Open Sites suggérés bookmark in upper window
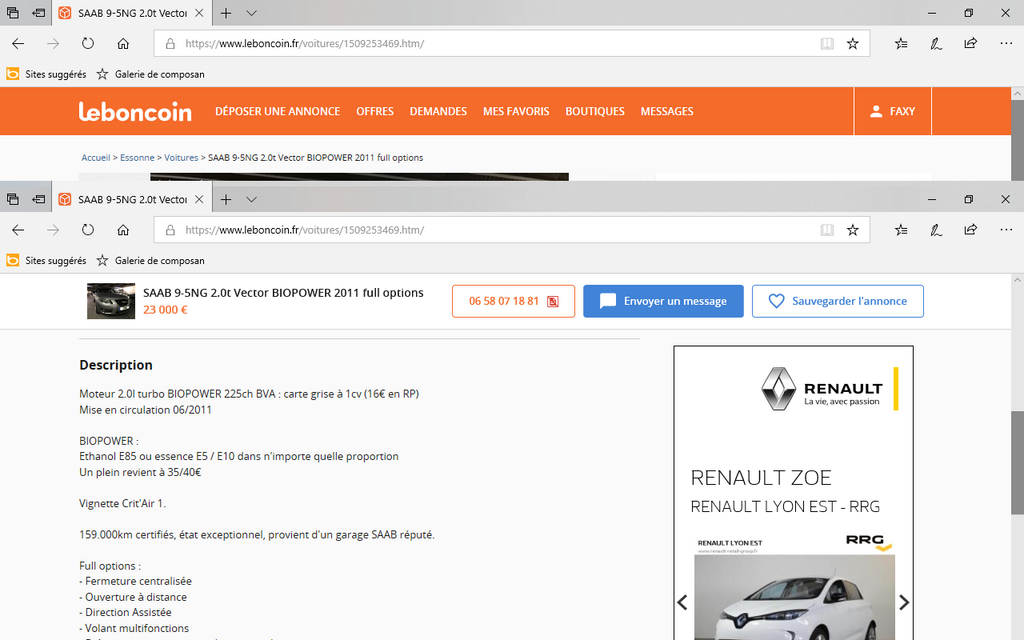 46,74
